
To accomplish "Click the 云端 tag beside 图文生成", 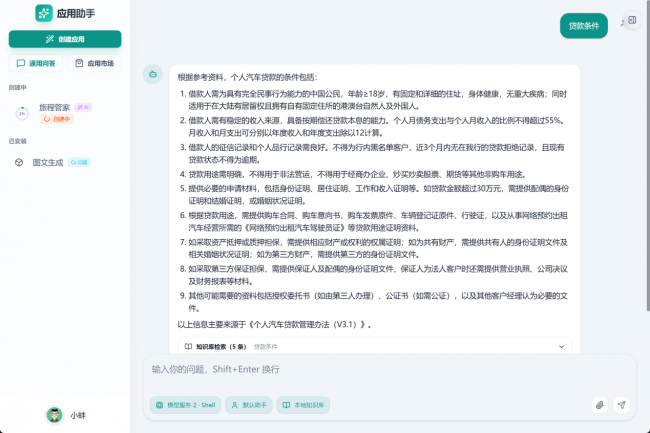I will tap(80, 161).
